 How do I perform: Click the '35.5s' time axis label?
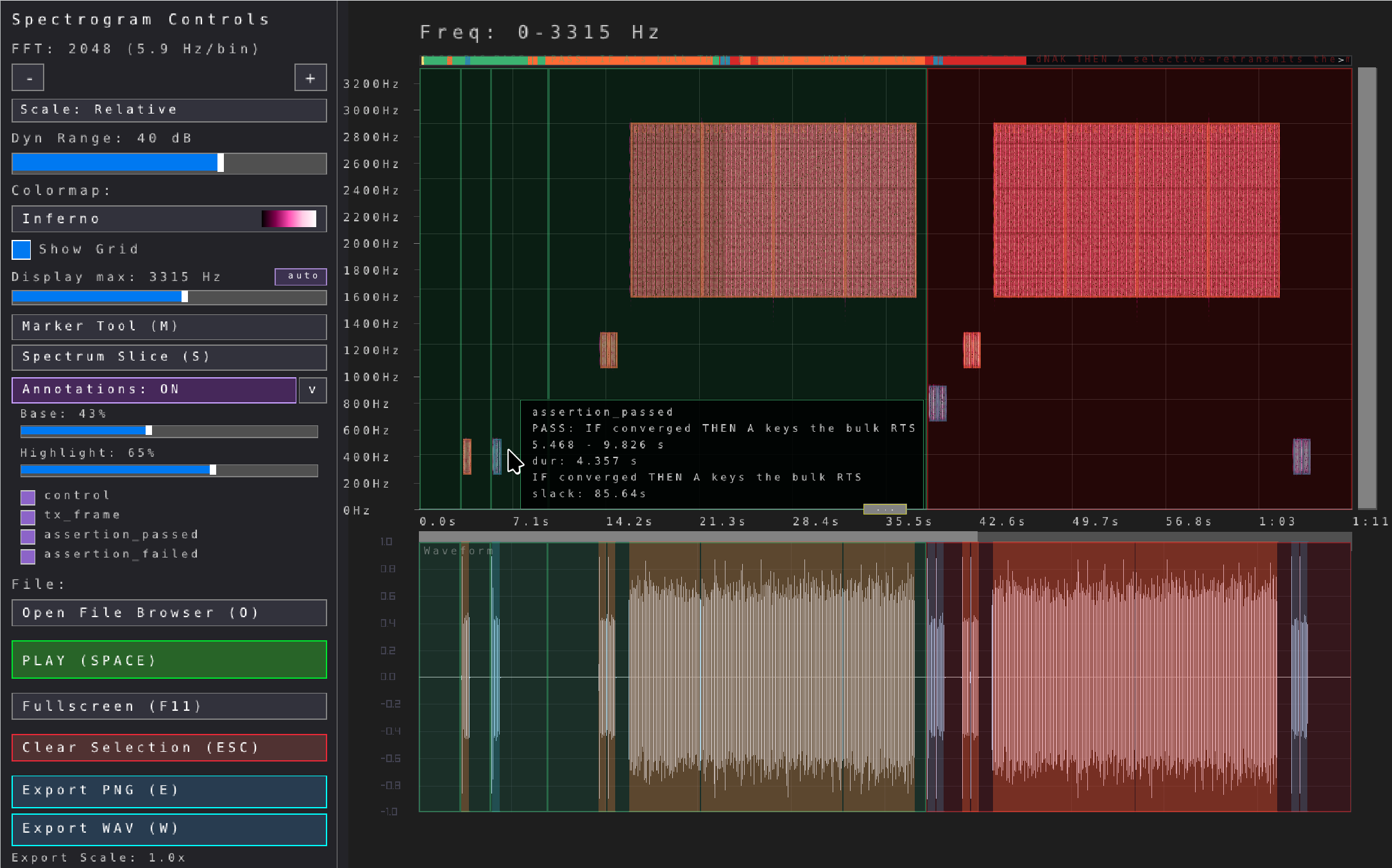point(909,522)
